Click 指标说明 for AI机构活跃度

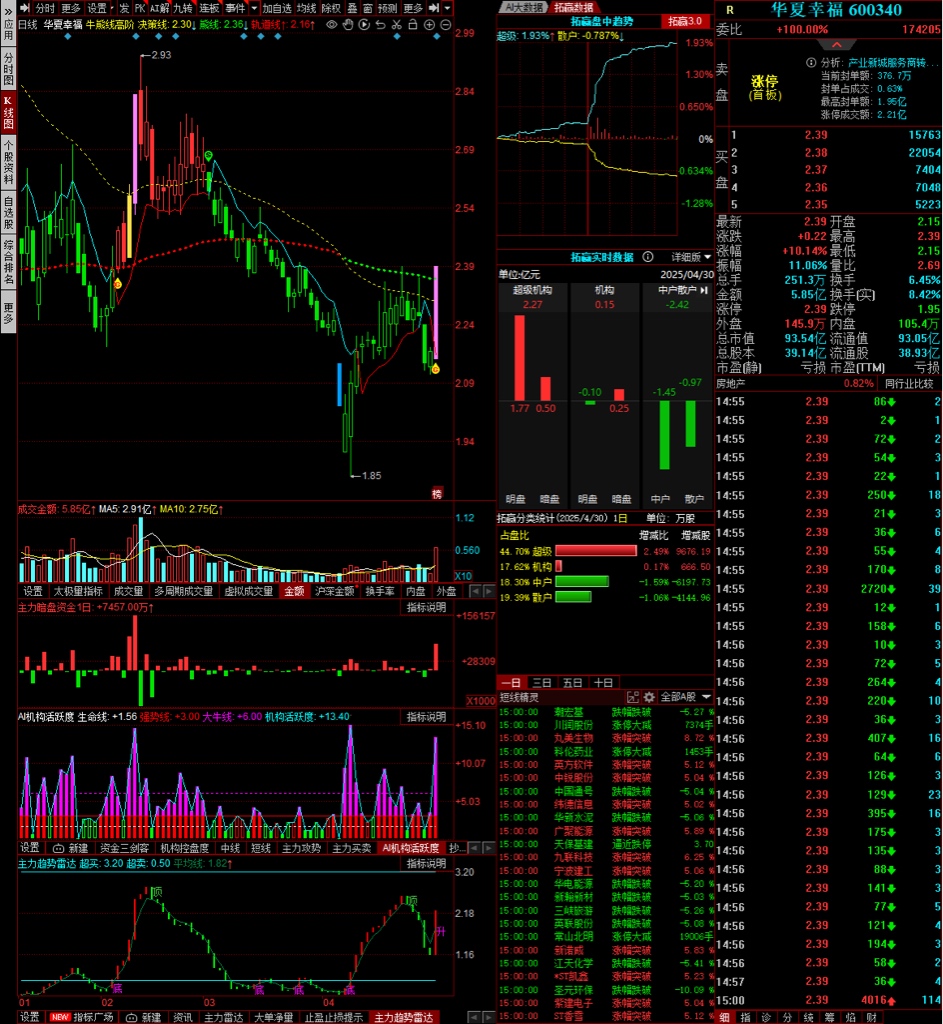[426, 716]
